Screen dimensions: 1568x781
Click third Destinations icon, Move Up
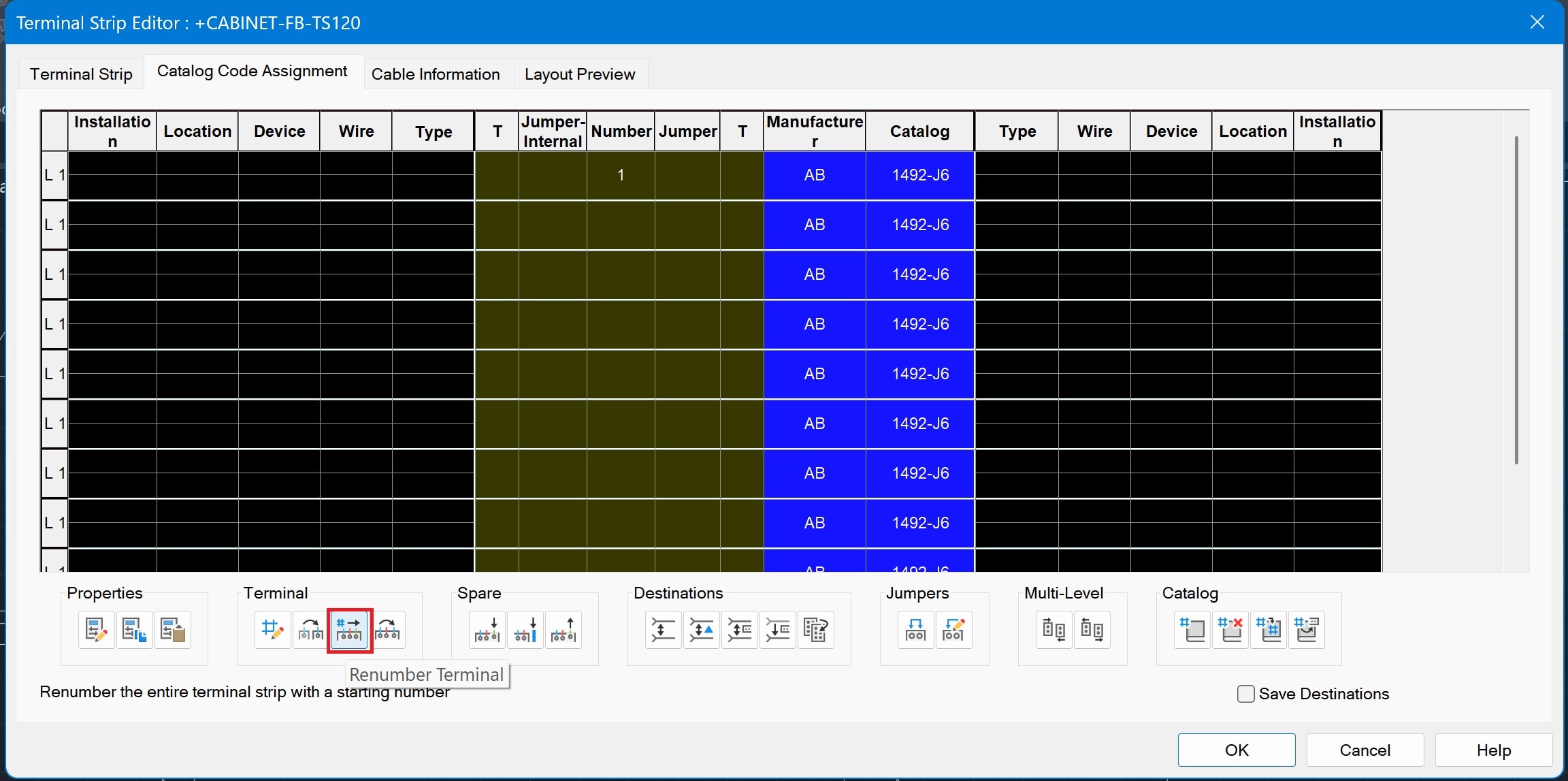740,630
